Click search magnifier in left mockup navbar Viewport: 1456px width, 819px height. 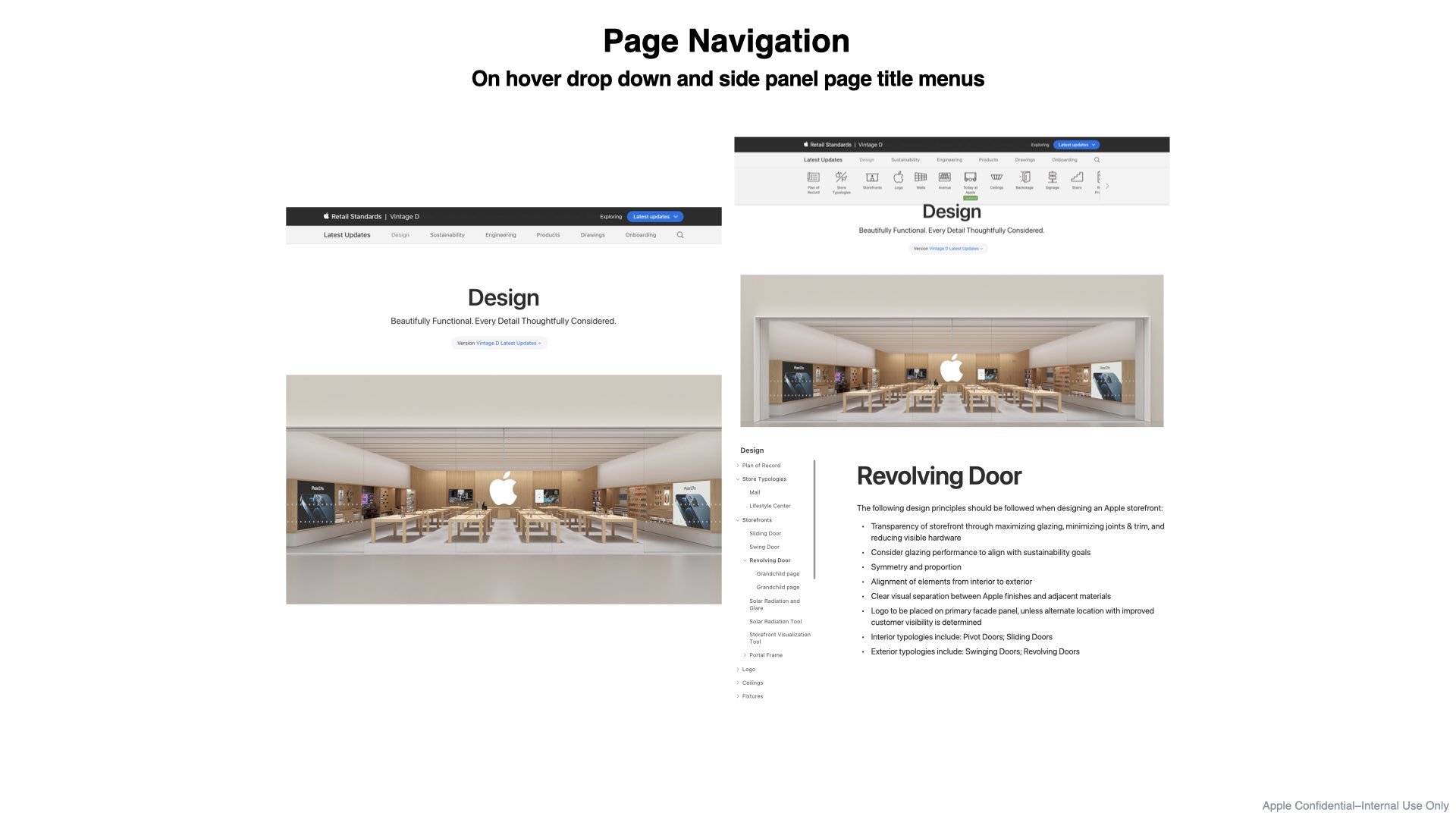click(680, 235)
